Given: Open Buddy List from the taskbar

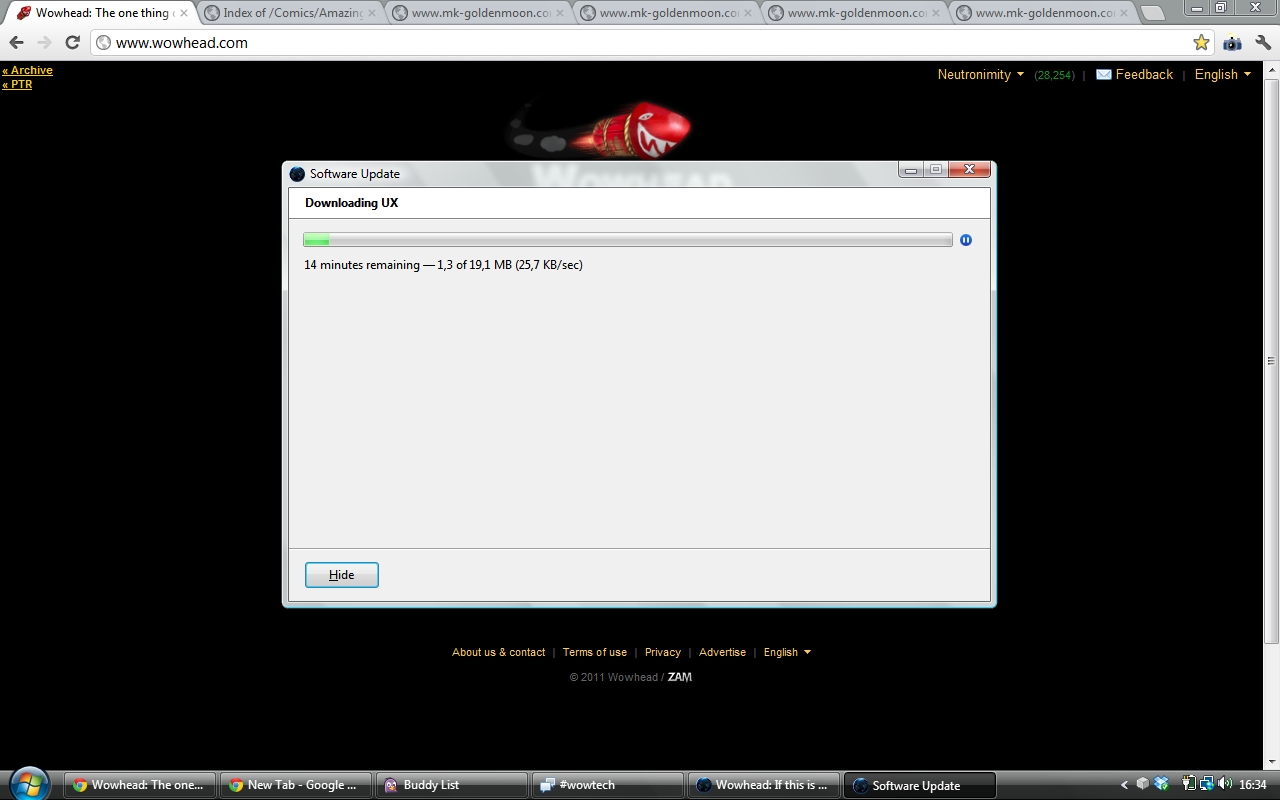Looking at the screenshot, I should pos(452,785).
